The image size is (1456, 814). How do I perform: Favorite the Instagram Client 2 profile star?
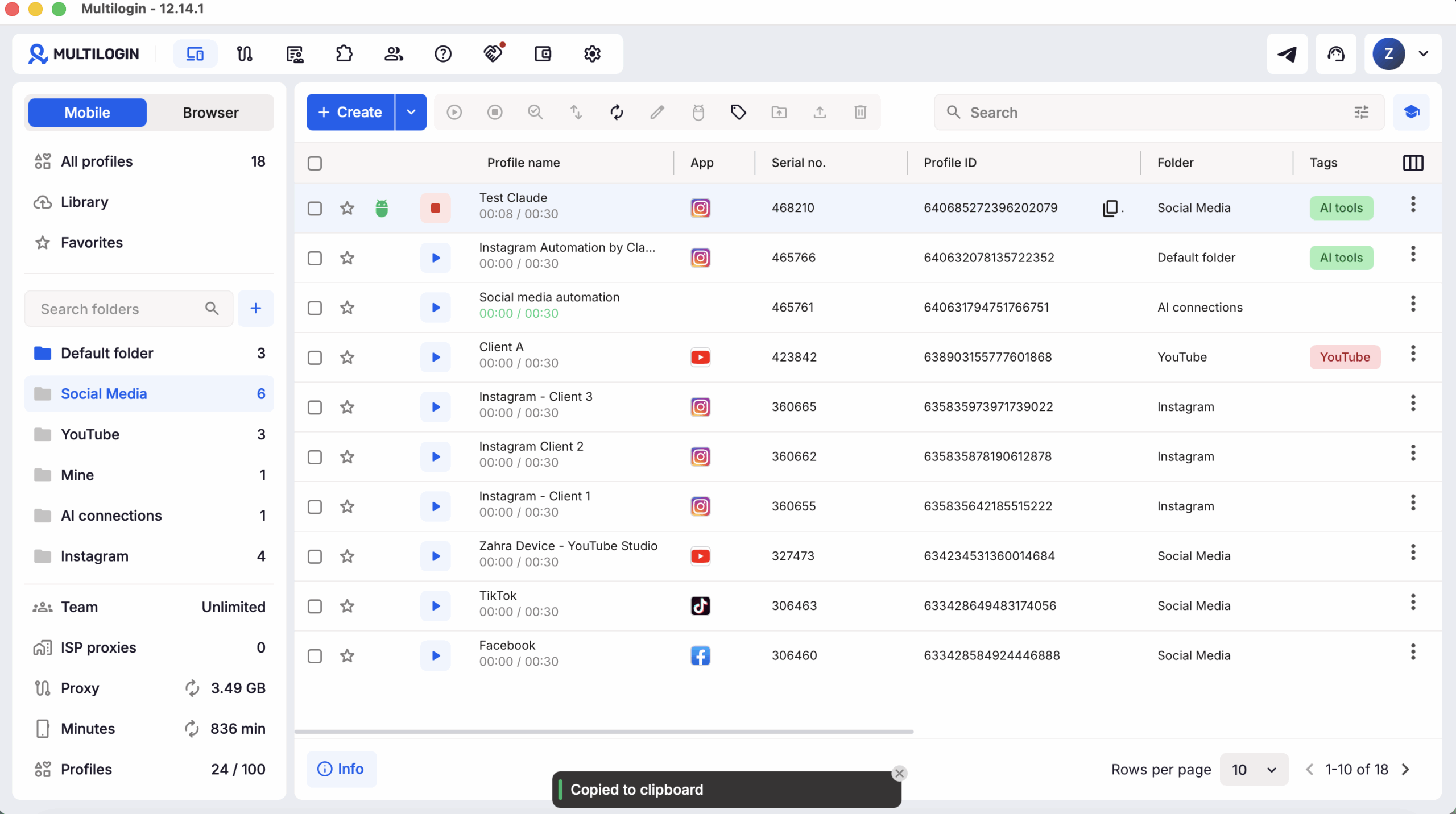point(347,456)
